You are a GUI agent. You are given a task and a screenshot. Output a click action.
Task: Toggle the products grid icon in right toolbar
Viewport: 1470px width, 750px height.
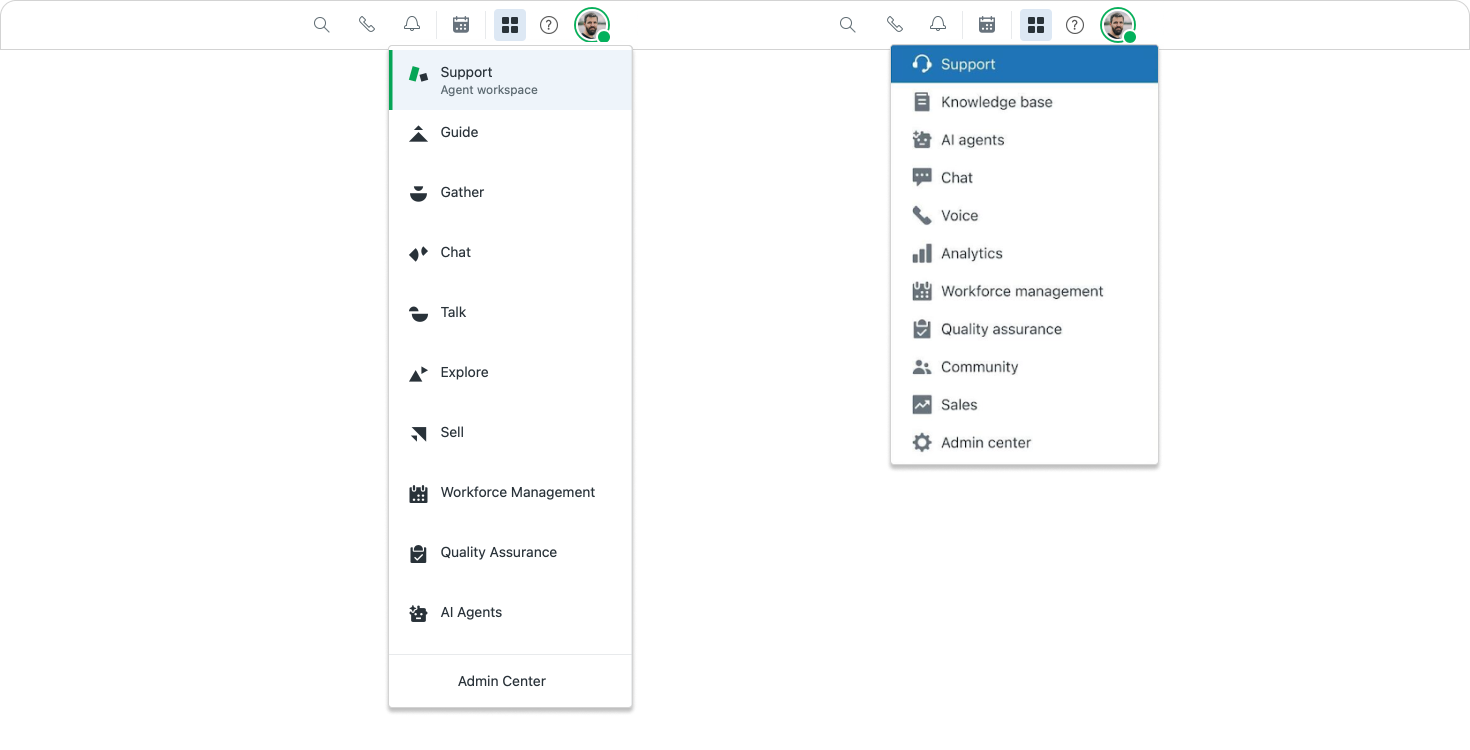click(x=1036, y=25)
